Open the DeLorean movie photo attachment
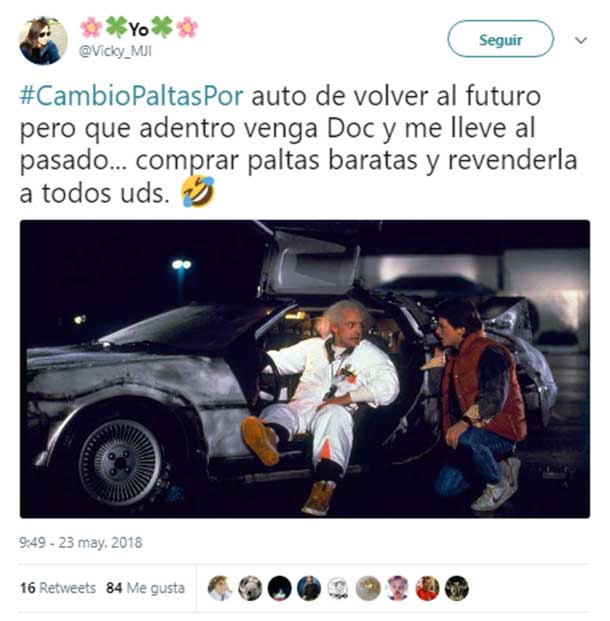Image resolution: width=610 pixels, height=621 pixels. (x=305, y=369)
